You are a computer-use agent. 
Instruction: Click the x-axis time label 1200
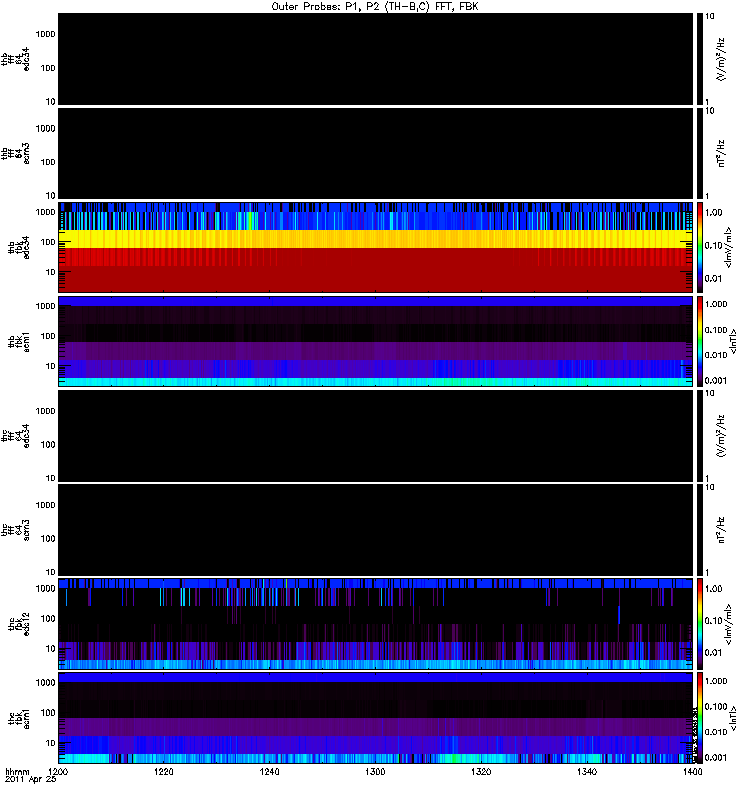pos(58,772)
